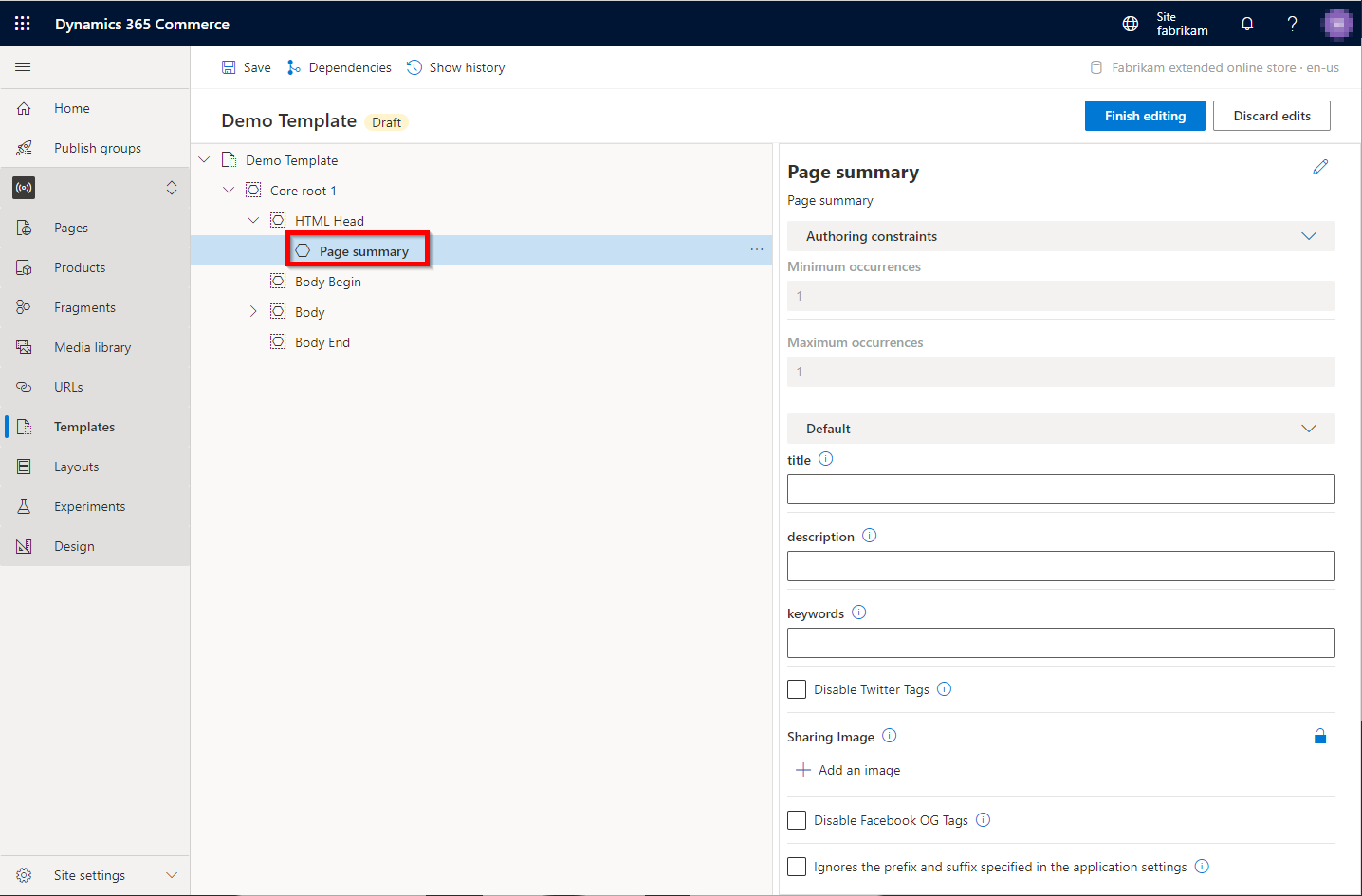Check Disable Facebook OG Tags checkbox

(x=797, y=820)
